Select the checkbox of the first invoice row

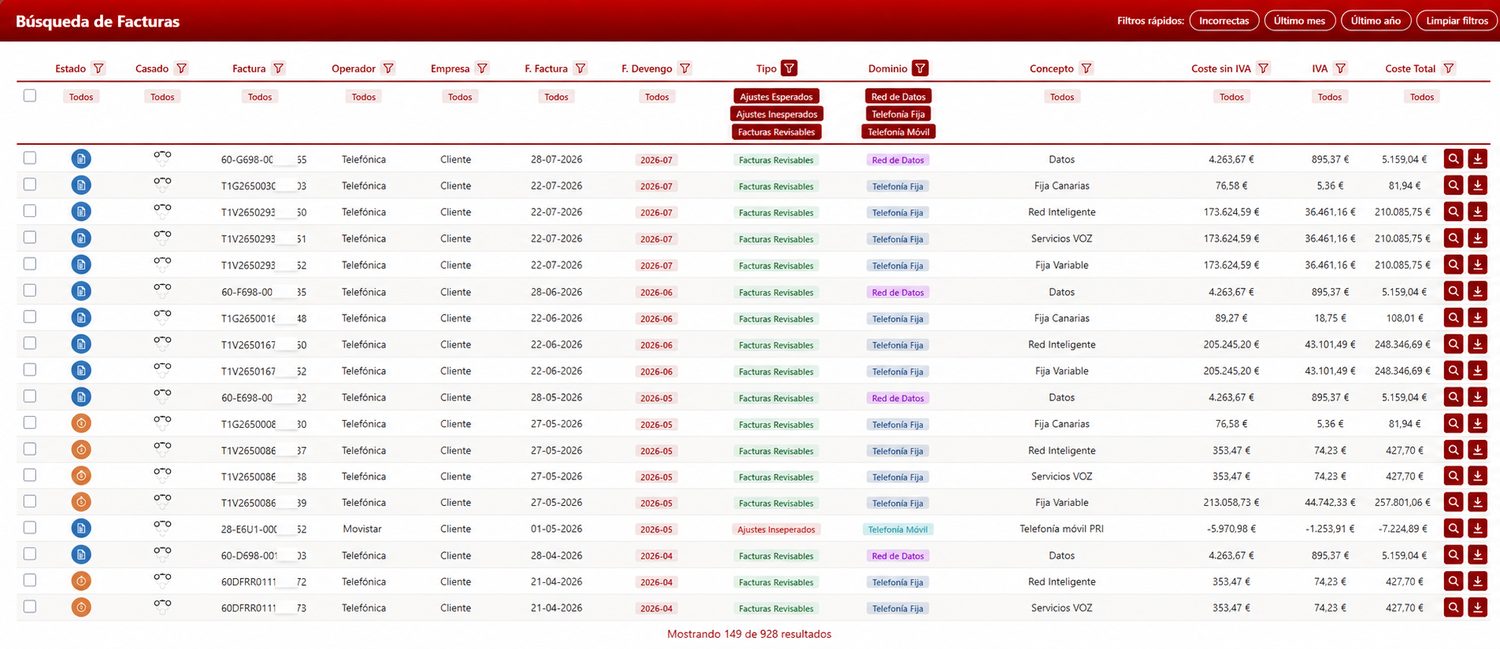click(30, 158)
